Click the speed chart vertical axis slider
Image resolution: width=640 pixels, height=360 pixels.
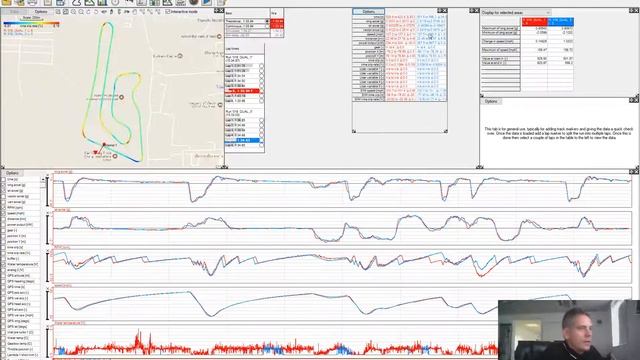coord(47,305)
